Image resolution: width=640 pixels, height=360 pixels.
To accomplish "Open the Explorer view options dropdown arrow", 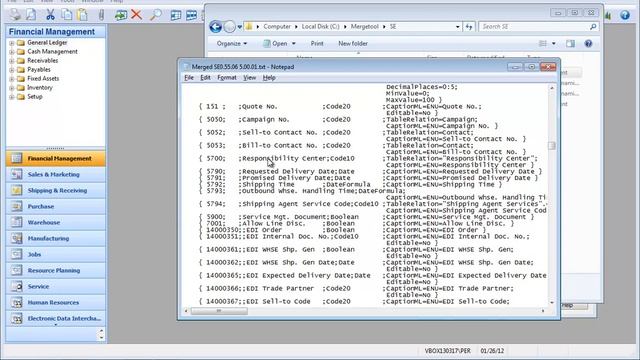I will pyautogui.click(x=554, y=43).
